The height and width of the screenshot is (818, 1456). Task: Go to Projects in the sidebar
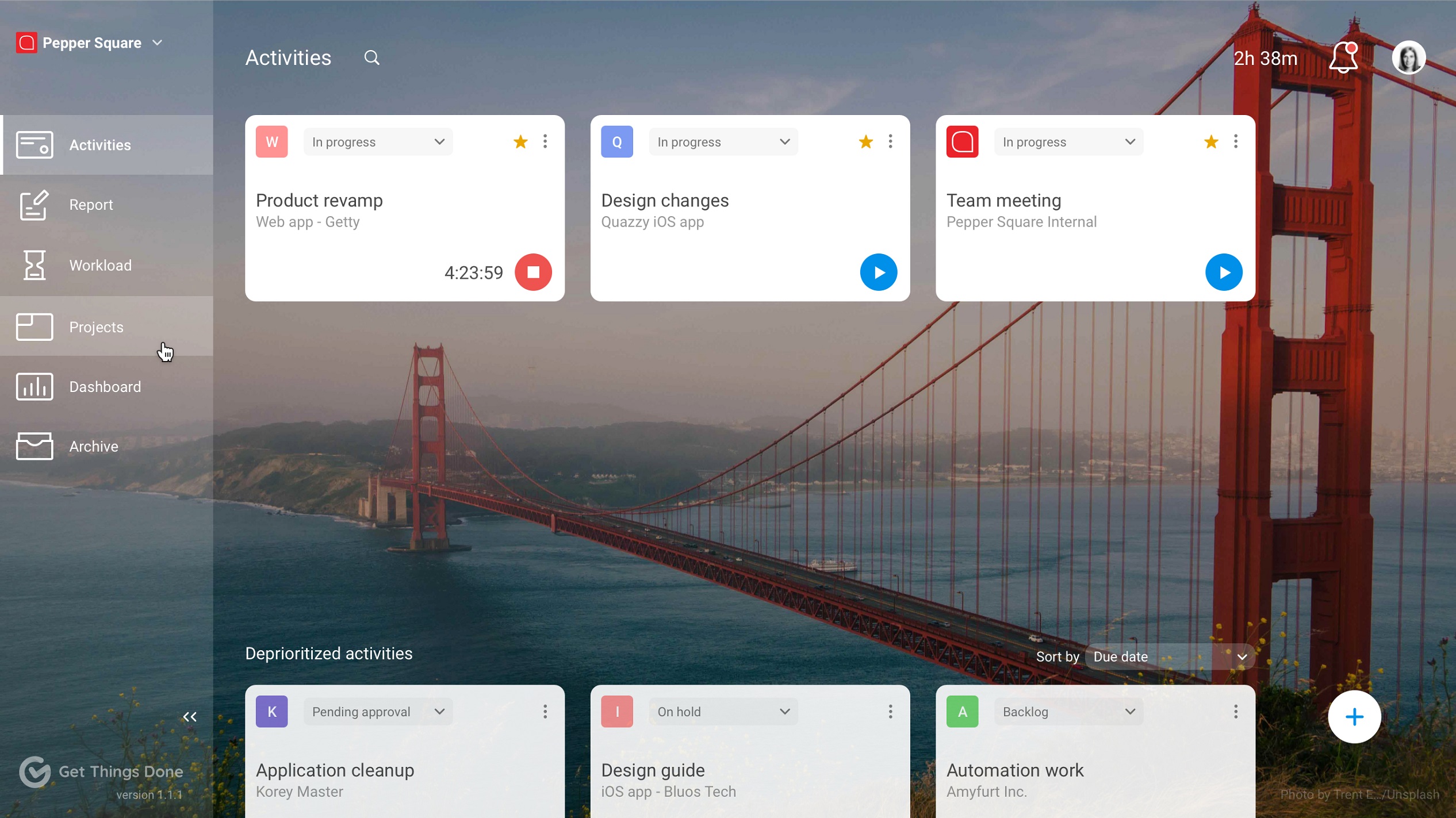pos(95,327)
